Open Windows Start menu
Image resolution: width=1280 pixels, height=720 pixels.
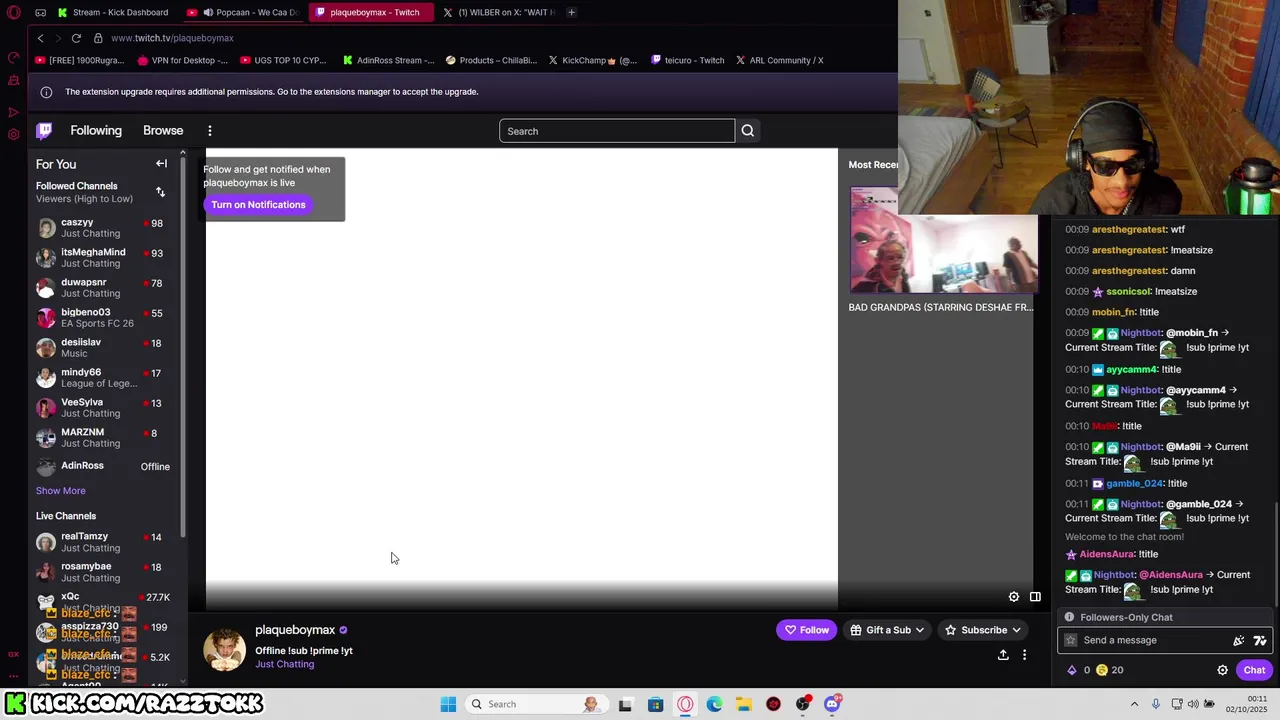point(448,704)
